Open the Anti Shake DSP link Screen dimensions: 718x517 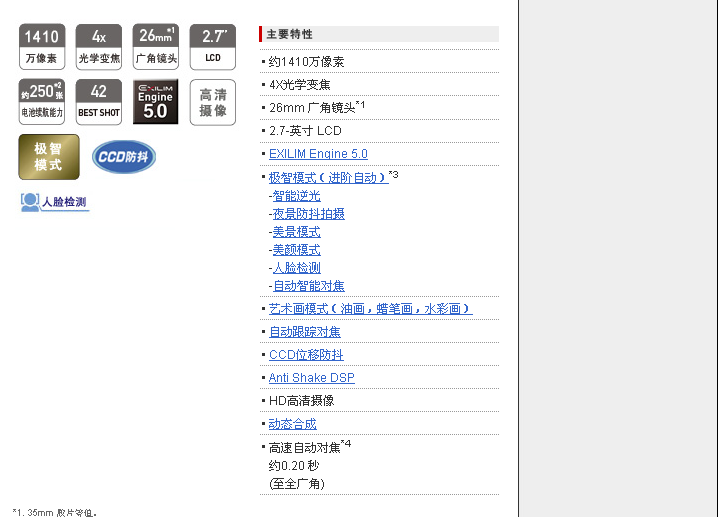tap(312, 378)
